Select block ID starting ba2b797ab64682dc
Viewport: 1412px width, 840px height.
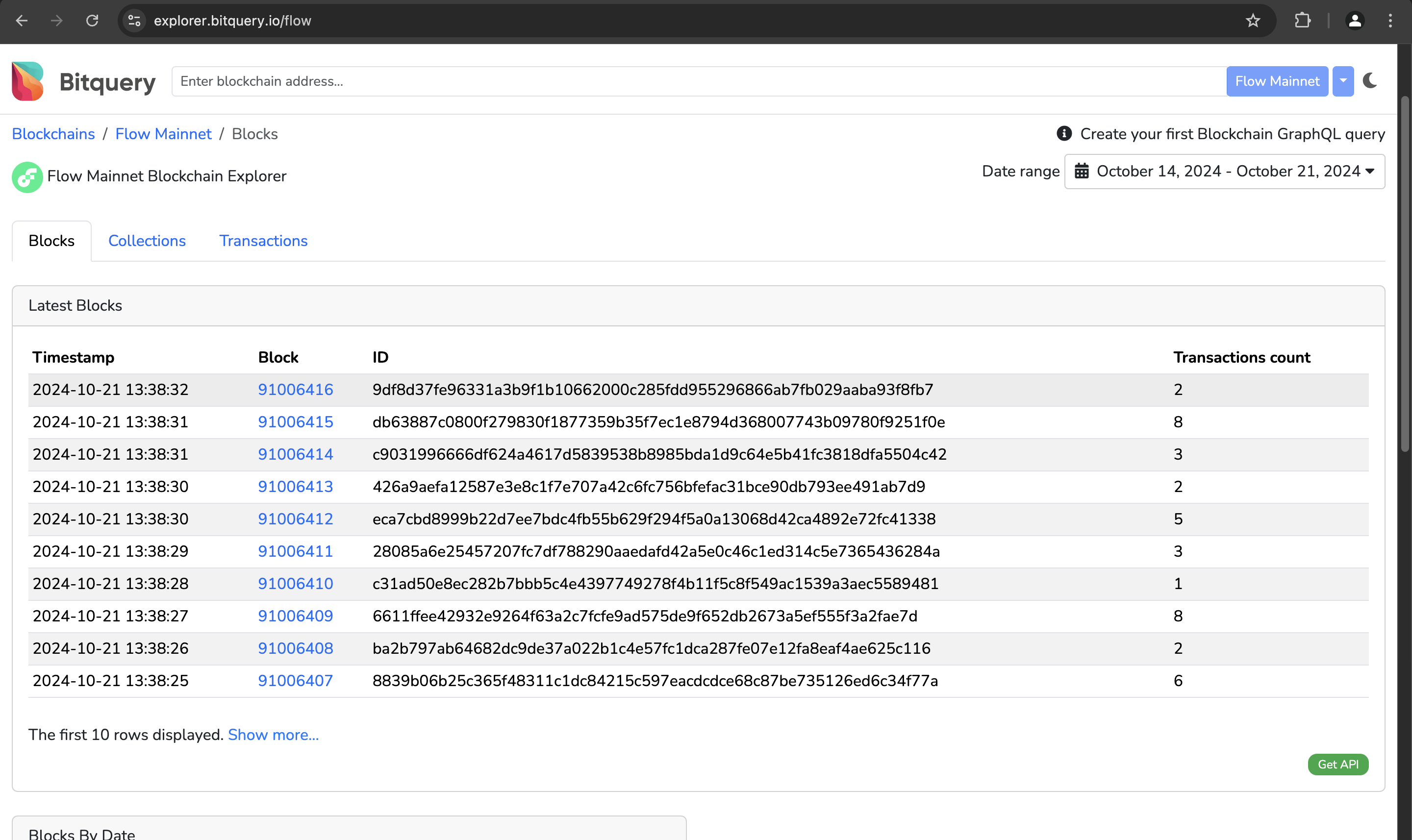651,648
